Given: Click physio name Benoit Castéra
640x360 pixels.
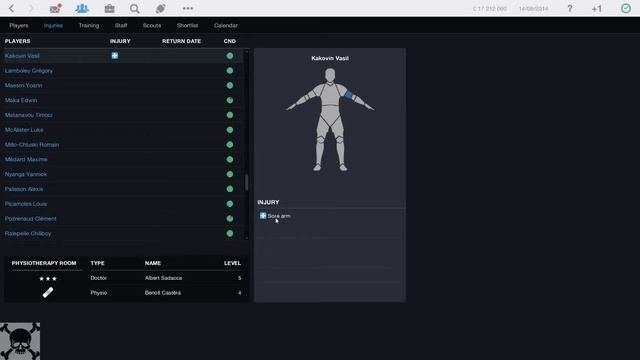Looking at the screenshot, I should [162, 293].
